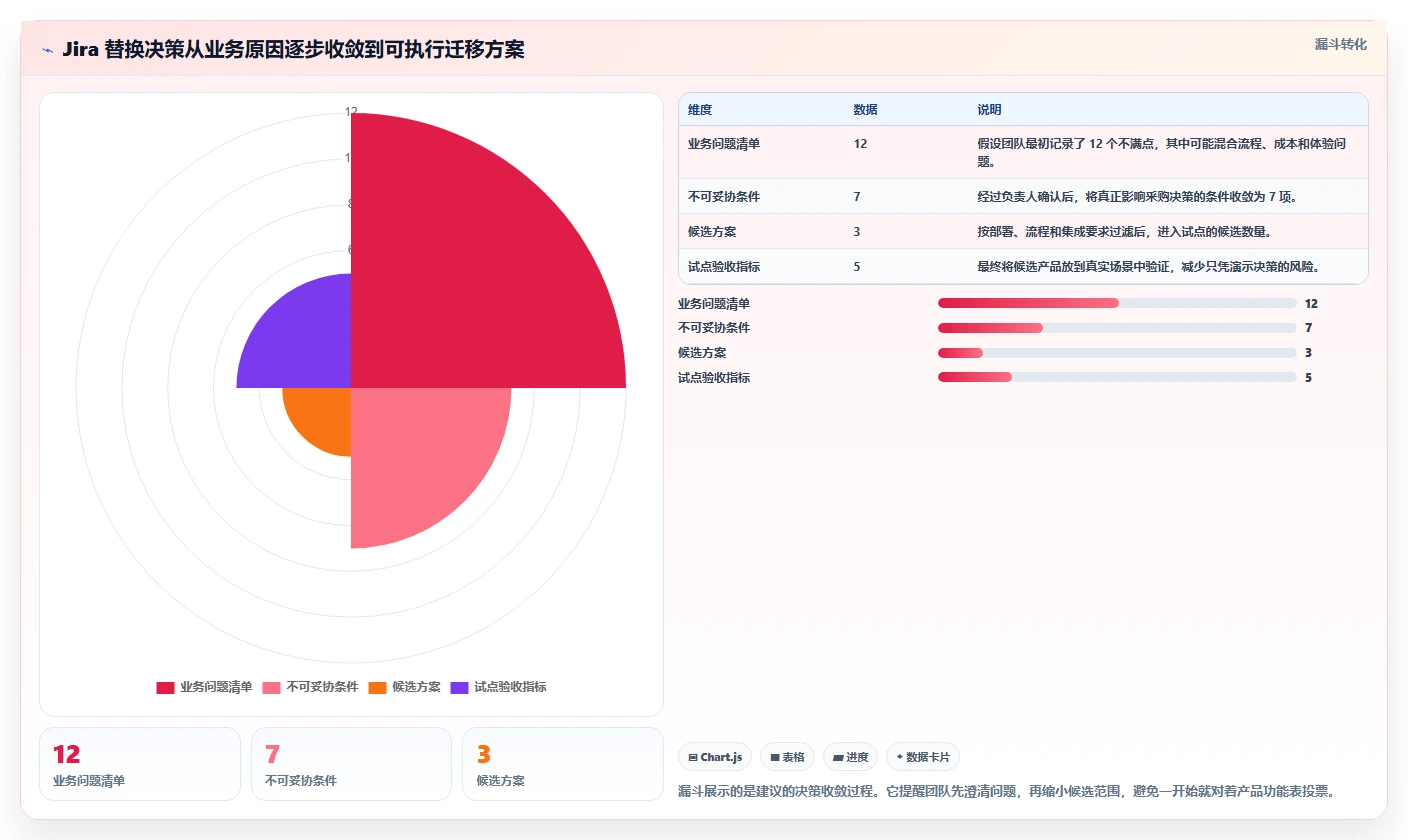Viewport: 1408px width, 840px height.
Task: Click the 进度 chip
Action: point(850,757)
